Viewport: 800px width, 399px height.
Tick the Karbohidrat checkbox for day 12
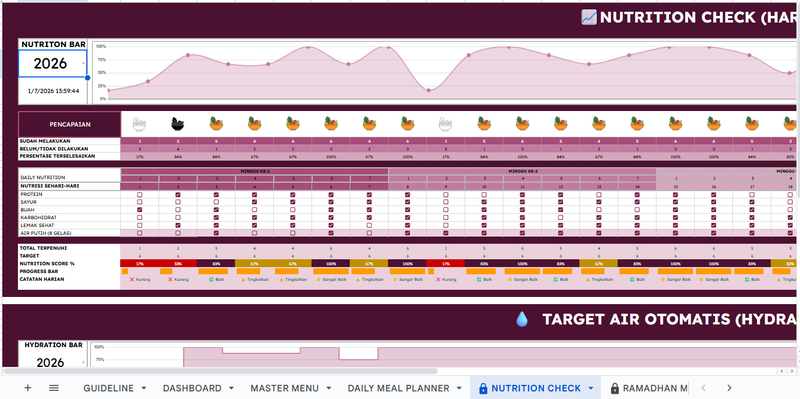coord(560,217)
